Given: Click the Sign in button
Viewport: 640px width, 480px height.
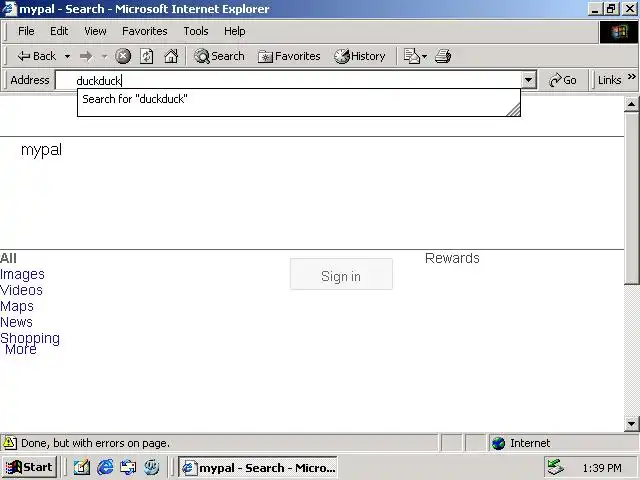Looking at the screenshot, I should [x=341, y=274].
